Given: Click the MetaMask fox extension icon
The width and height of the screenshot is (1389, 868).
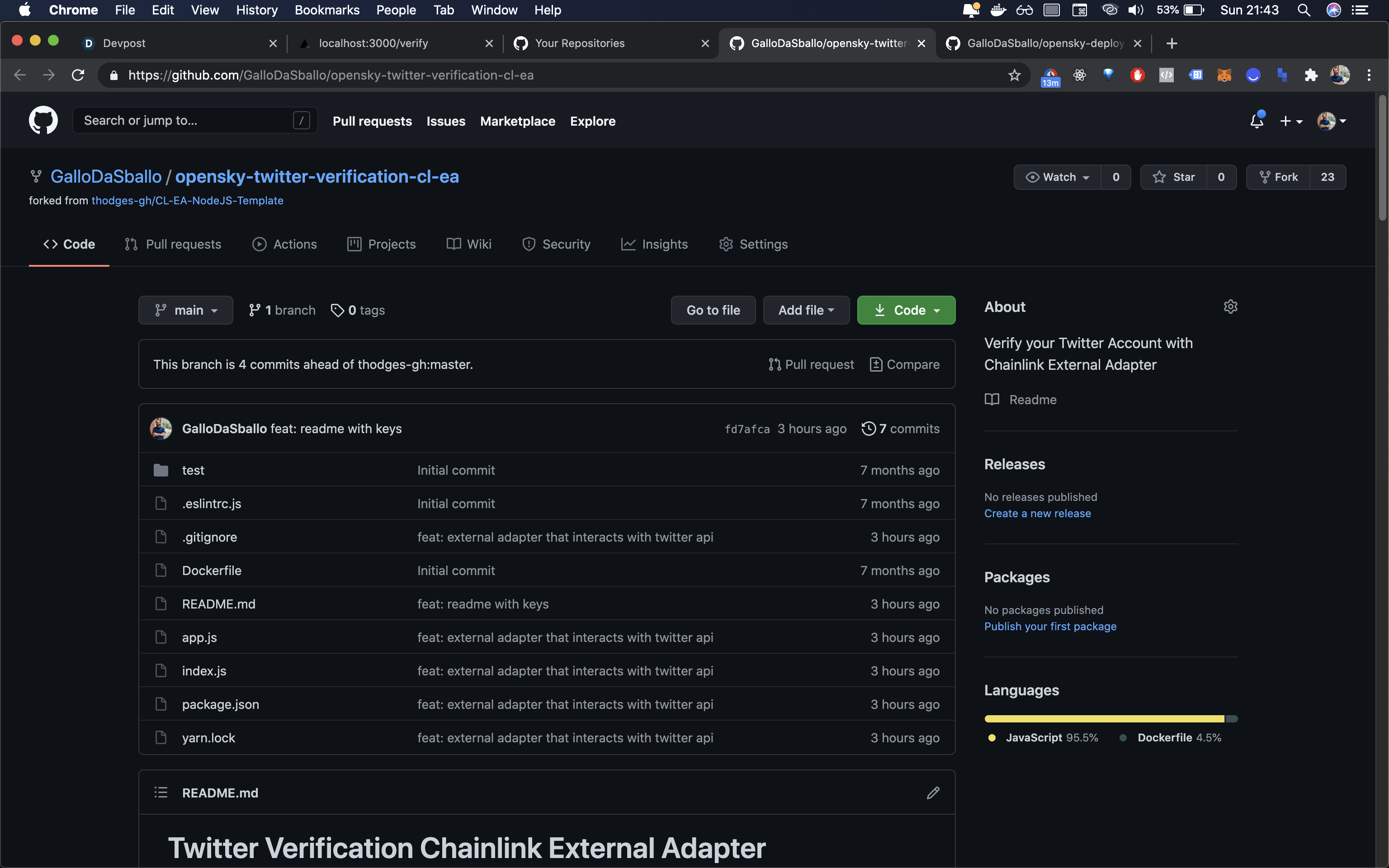Looking at the screenshot, I should (x=1224, y=75).
